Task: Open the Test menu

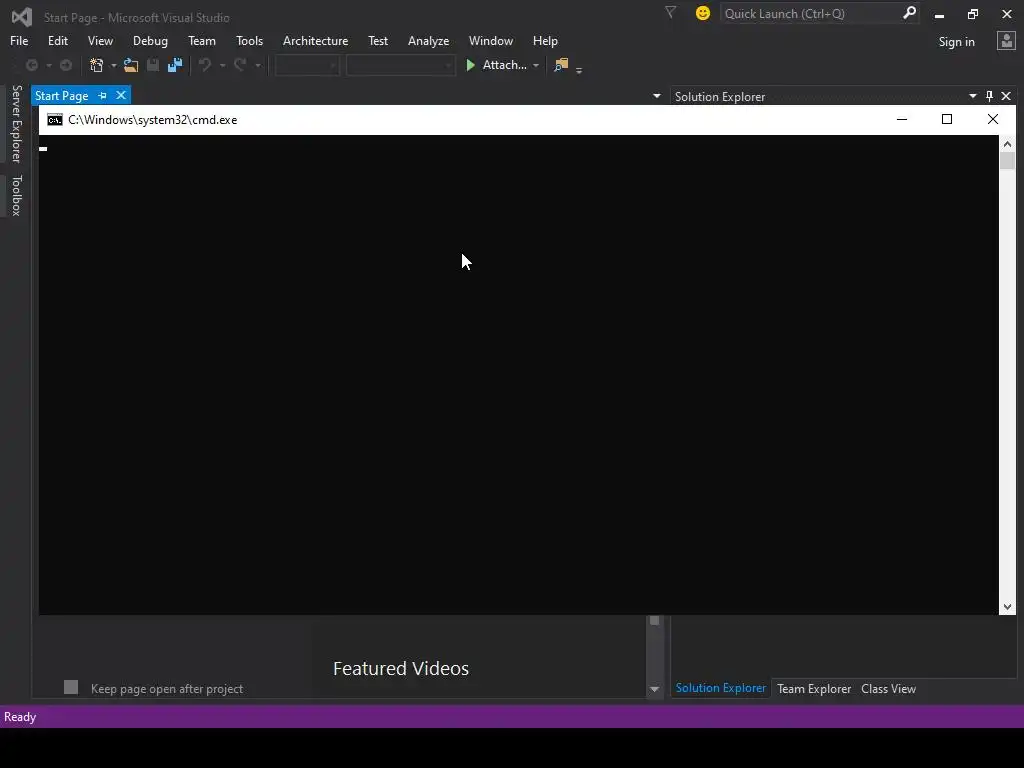Action: (377, 40)
